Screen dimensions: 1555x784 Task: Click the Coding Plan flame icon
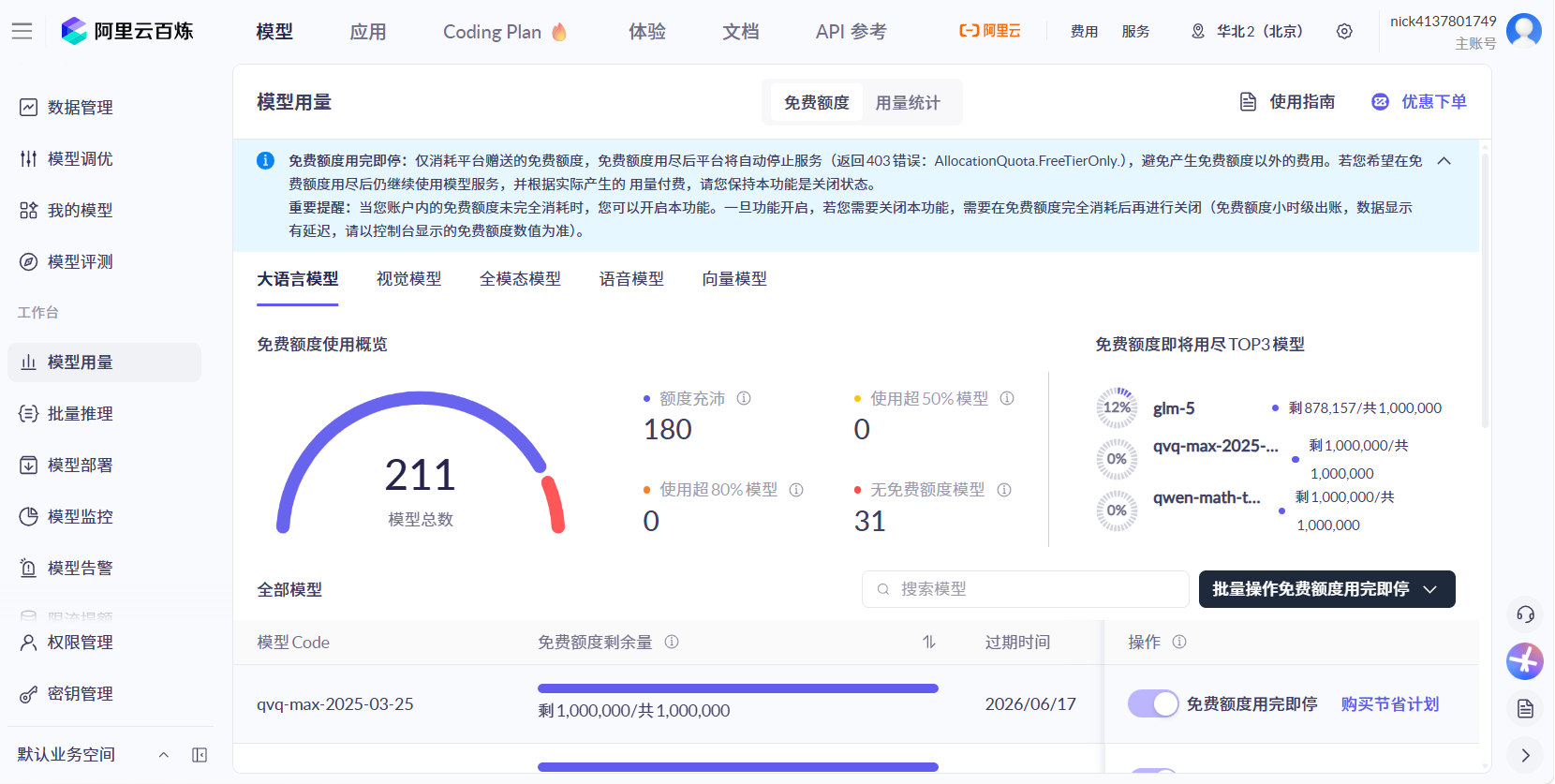click(559, 31)
